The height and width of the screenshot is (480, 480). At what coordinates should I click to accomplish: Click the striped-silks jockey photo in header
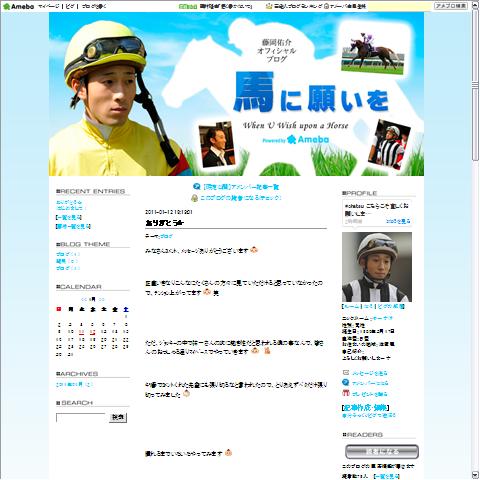pos(389,144)
